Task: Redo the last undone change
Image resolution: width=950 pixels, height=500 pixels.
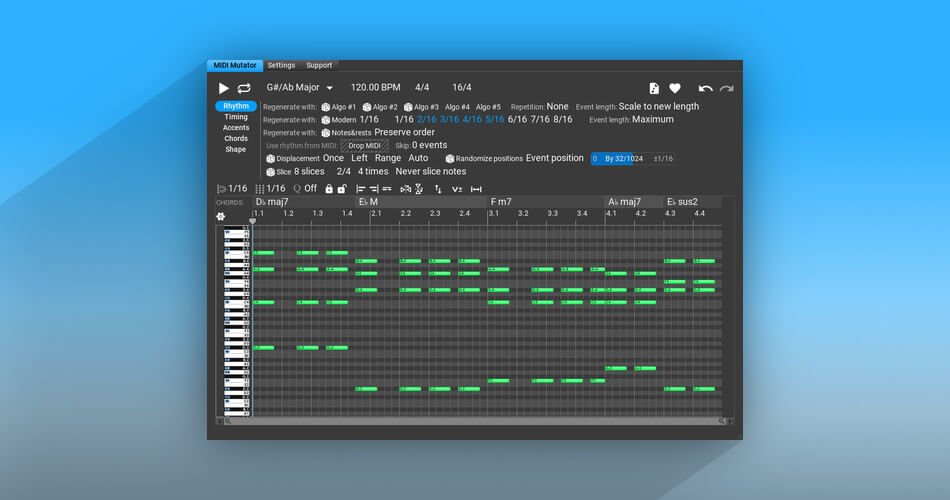Action: coord(726,88)
